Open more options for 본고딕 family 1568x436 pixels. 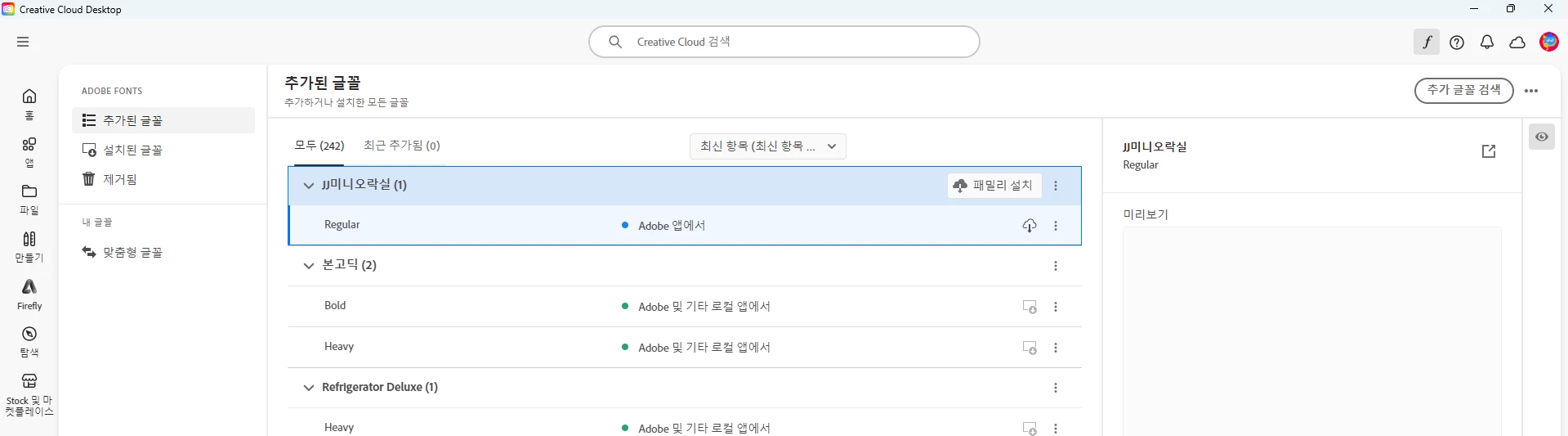(x=1056, y=266)
